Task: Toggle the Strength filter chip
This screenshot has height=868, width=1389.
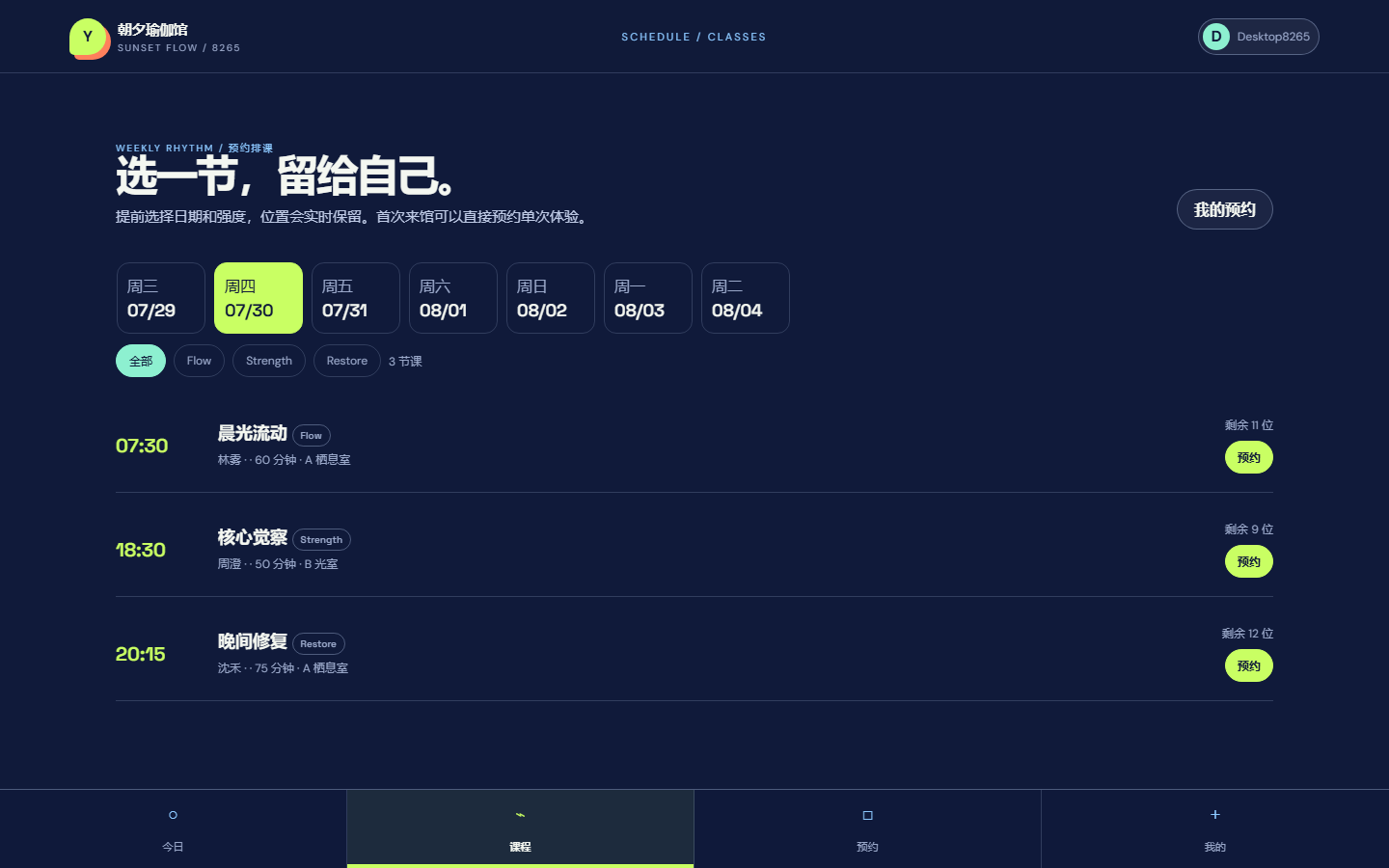Action: point(269,361)
